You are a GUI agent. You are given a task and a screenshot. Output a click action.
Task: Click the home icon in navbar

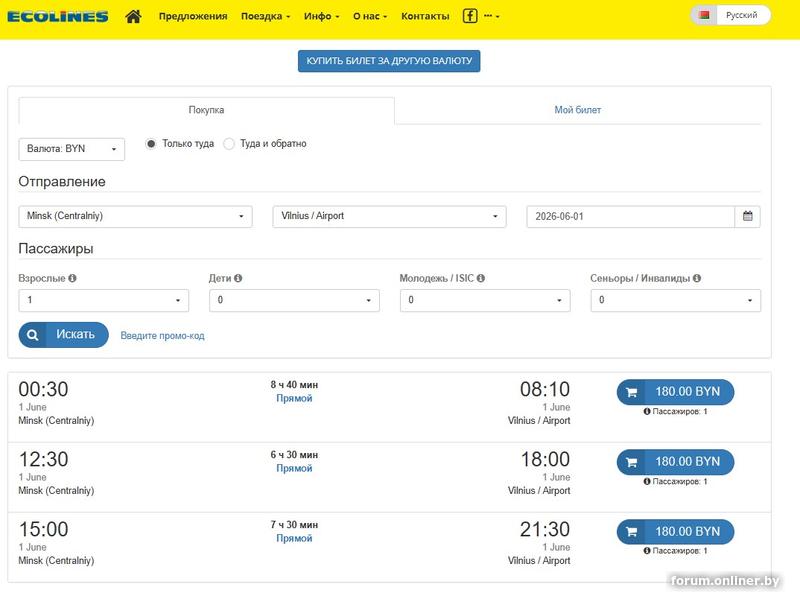(x=133, y=17)
